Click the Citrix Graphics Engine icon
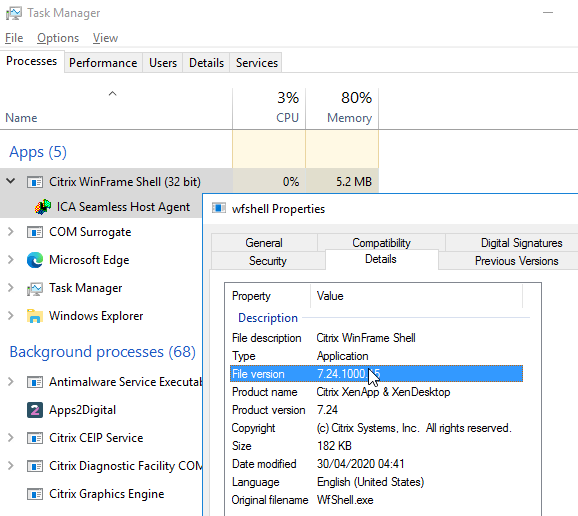Screen dimensions: 578x516 click(x=35, y=494)
